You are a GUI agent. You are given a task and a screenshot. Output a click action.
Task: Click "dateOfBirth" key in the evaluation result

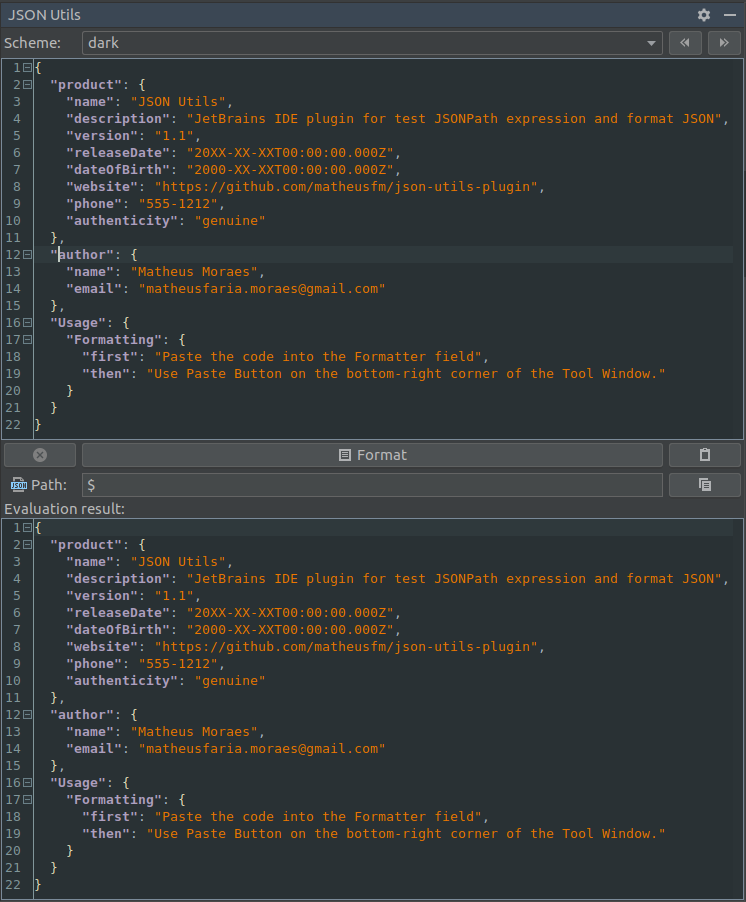pyautogui.click(x=122, y=630)
